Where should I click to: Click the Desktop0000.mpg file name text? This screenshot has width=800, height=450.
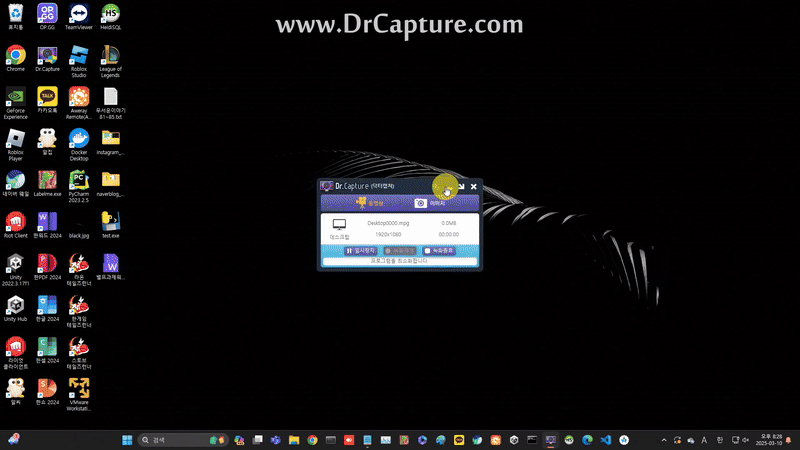pyautogui.click(x=388, y=223)
